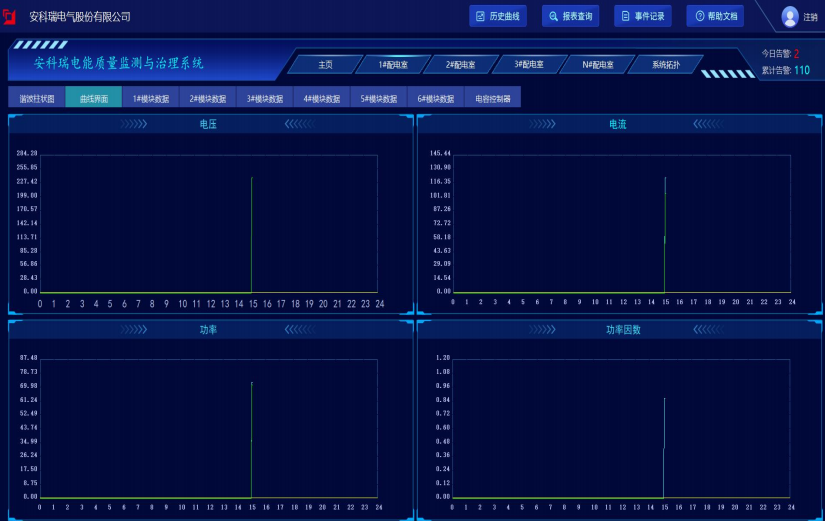Select 谐波柱状图 sub-tab

click(37, 98)
